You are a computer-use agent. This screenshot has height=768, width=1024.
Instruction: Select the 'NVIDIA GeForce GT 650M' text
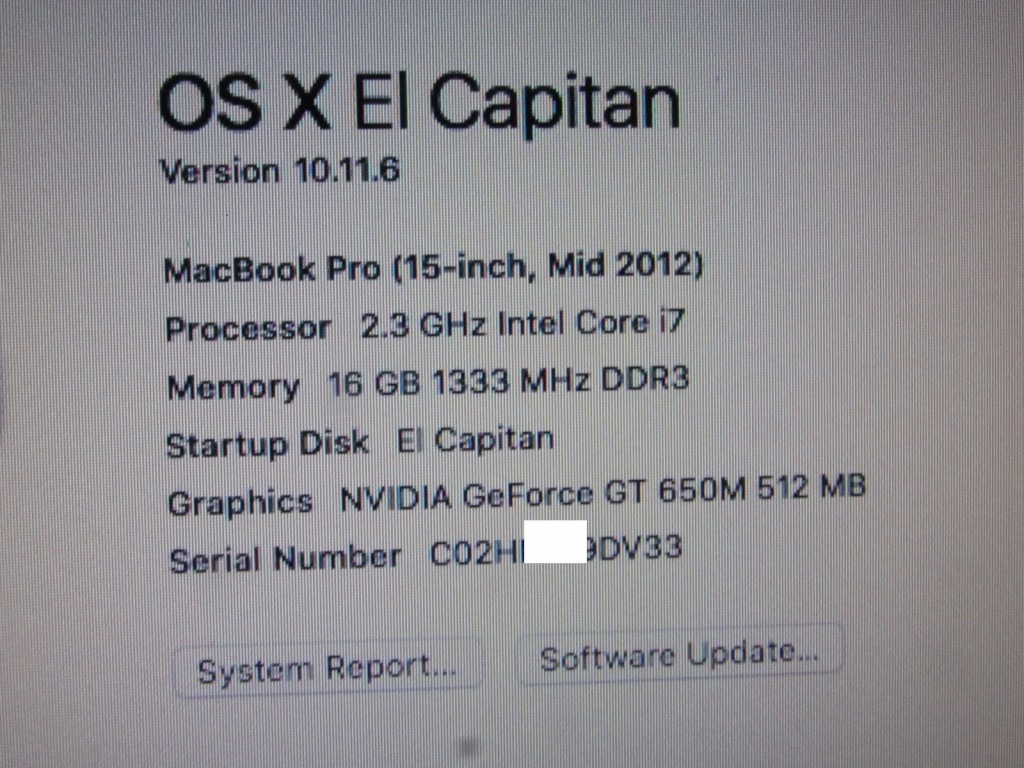coord(543,494)
